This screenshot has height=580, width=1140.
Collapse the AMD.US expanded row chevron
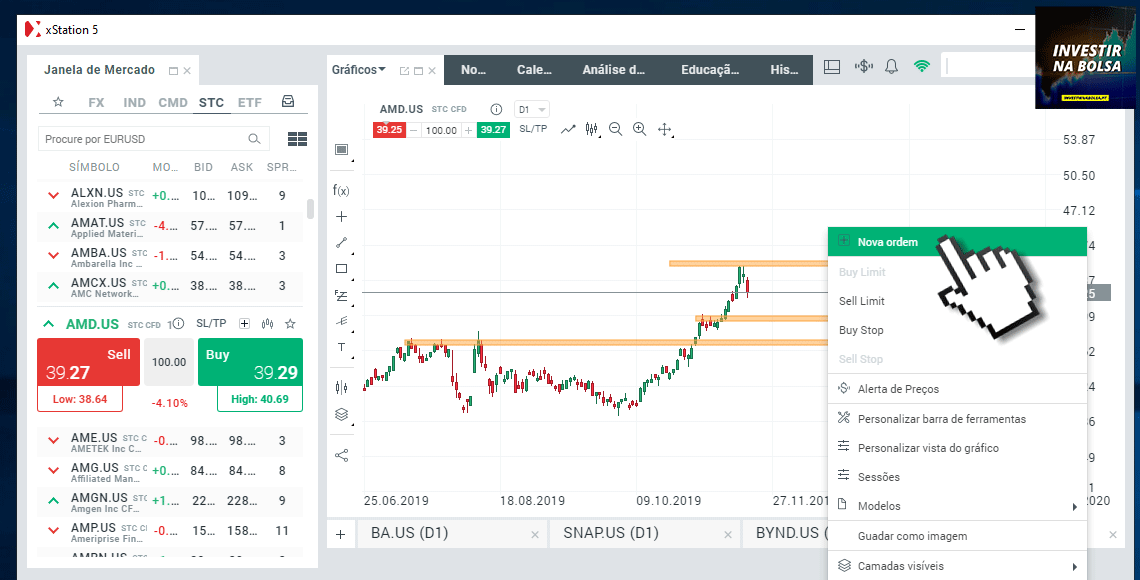click(x=49, y=324)
